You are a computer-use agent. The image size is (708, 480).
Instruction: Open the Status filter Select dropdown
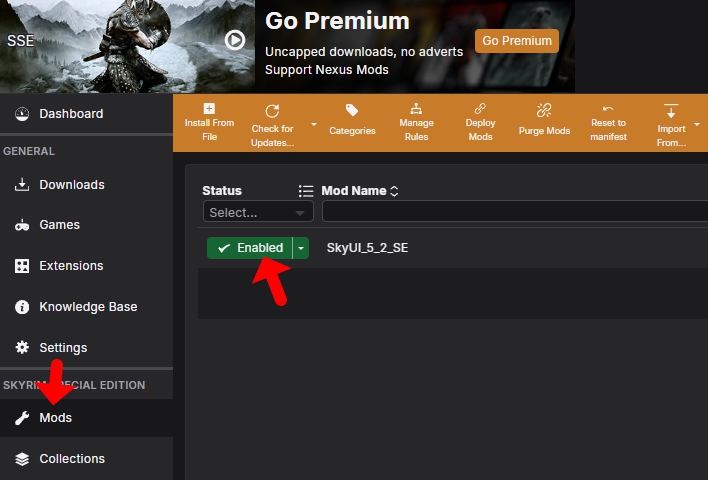click(x=257, y=212)
